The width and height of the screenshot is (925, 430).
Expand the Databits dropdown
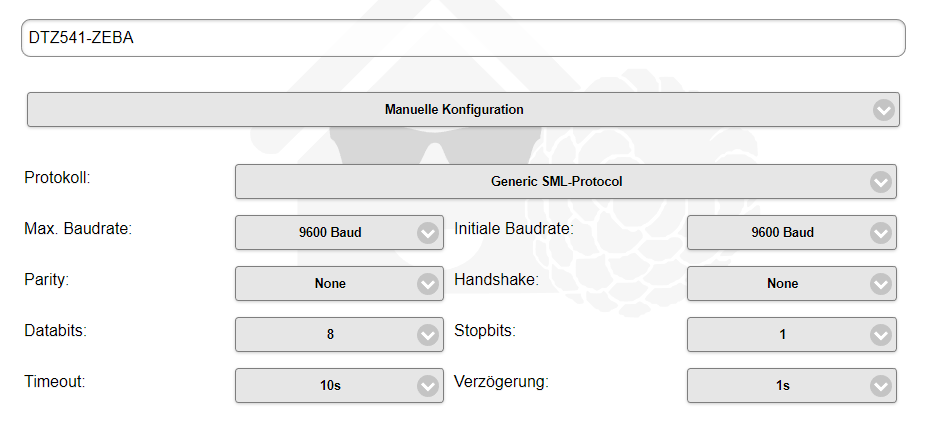point(329,335)
